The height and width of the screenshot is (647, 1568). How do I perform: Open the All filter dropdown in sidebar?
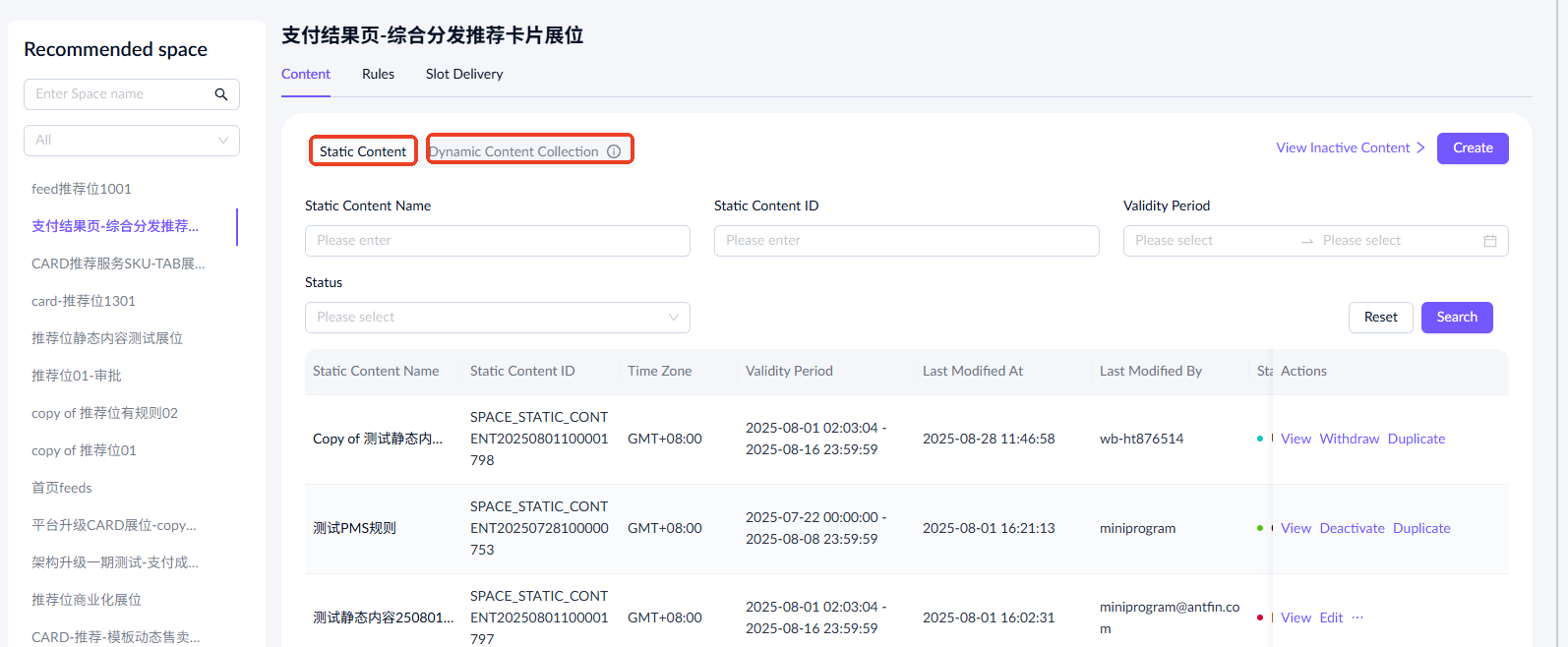(132, 141)
